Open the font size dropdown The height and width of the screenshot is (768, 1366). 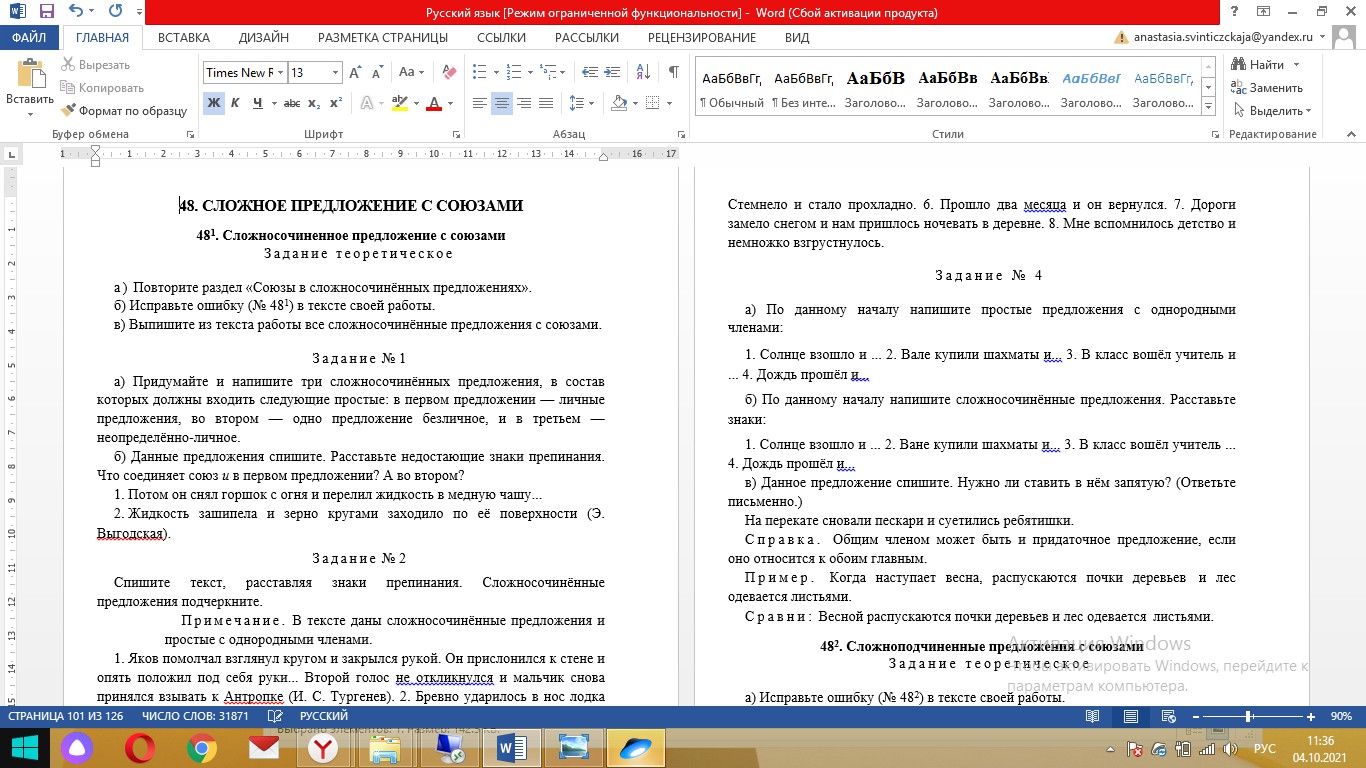point(333,73)
